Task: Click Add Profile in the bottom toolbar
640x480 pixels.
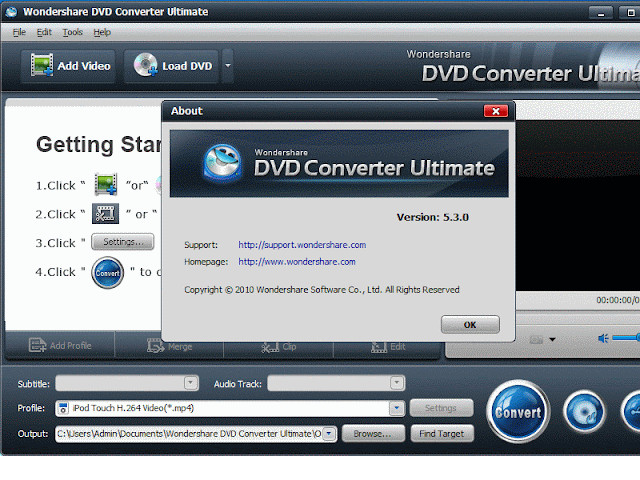Action: (x=60, y=345)
